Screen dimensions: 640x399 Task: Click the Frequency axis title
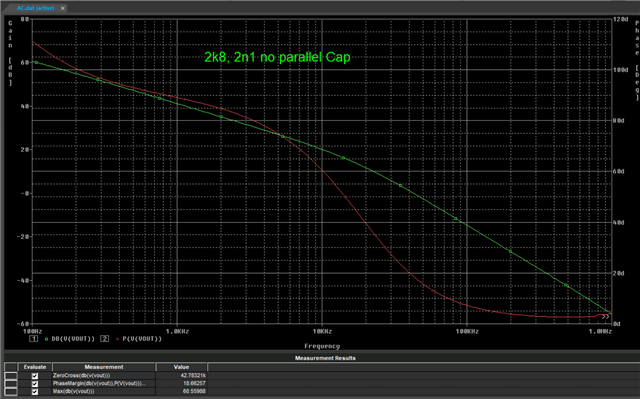click(322, 346)
